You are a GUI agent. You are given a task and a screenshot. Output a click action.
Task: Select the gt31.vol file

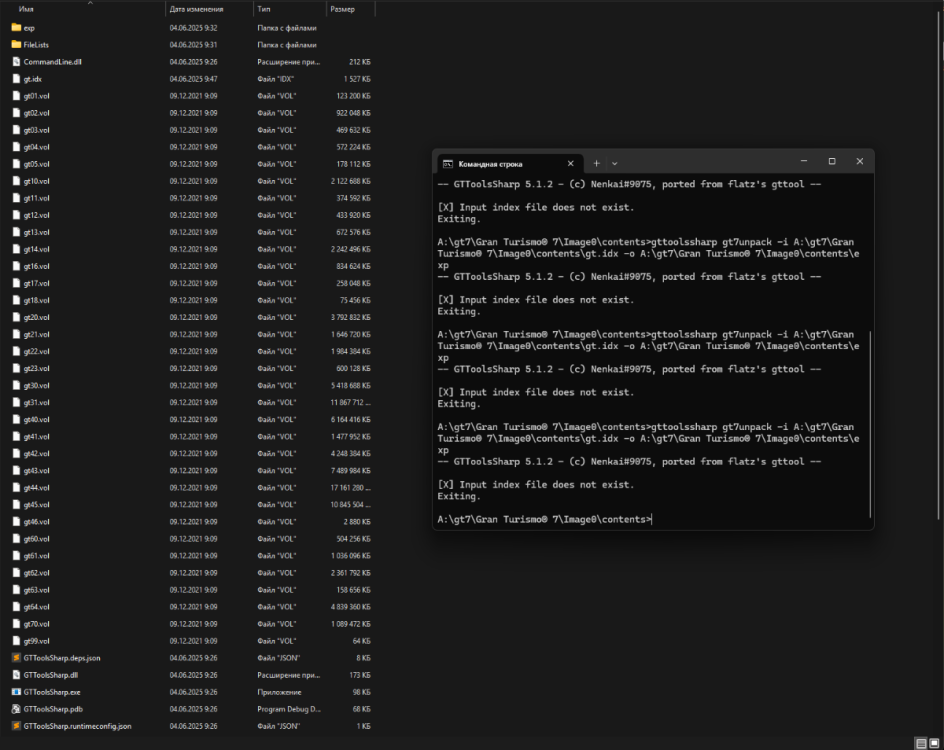click(x=37, y=403)
